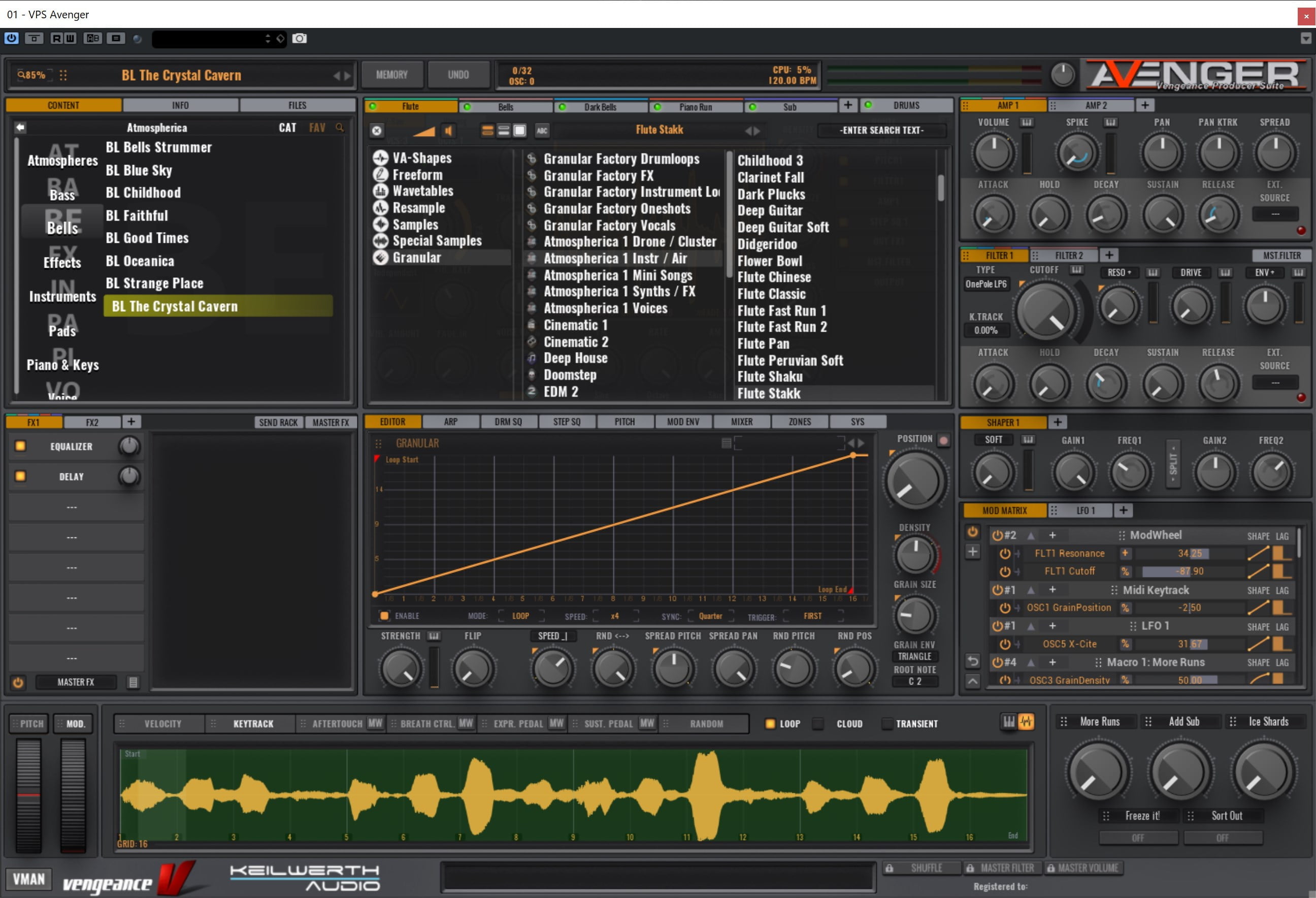Toggle the EQUALIZER effect on/off

click(20, 446)
